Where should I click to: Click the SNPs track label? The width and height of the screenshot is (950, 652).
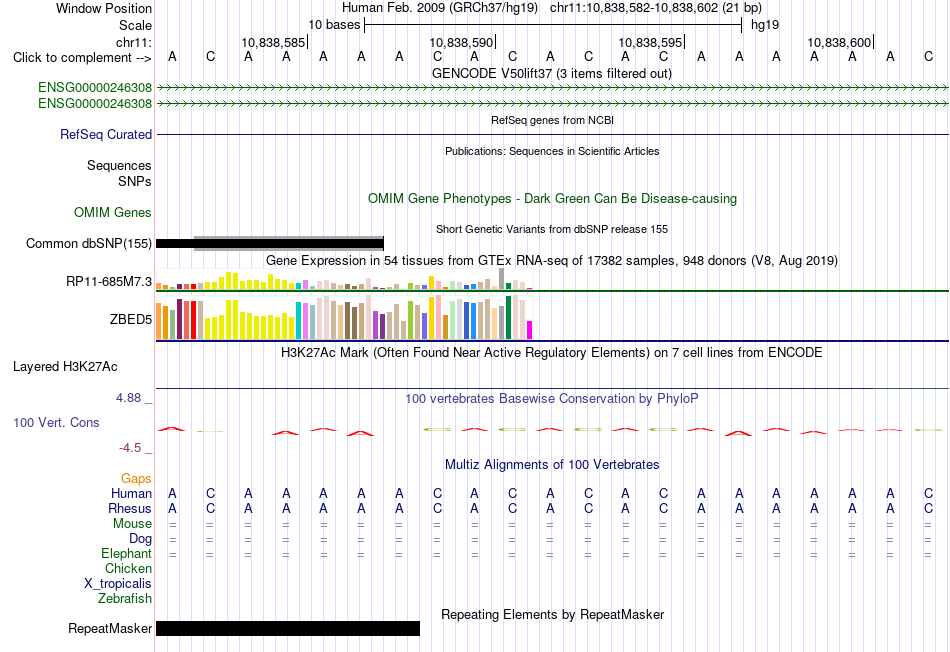[135, 181]
